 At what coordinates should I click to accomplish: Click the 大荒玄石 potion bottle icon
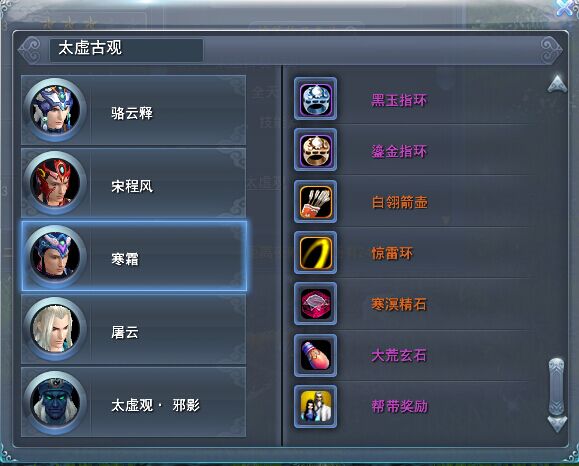[315, 355]
